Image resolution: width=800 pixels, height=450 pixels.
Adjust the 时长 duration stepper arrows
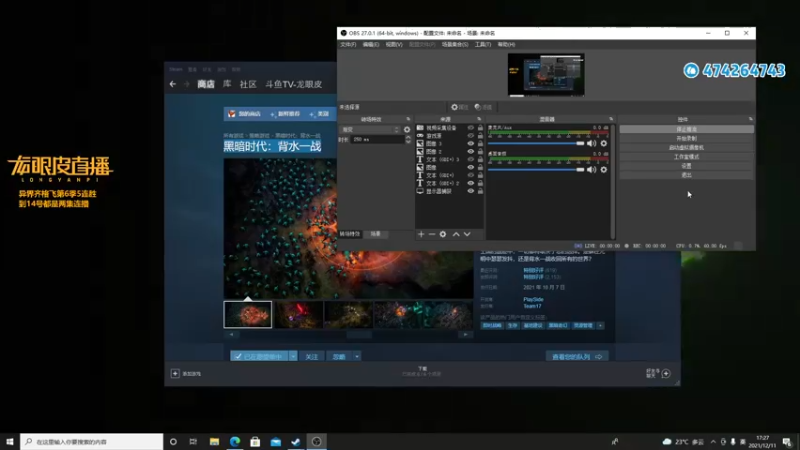coord(408,139)
